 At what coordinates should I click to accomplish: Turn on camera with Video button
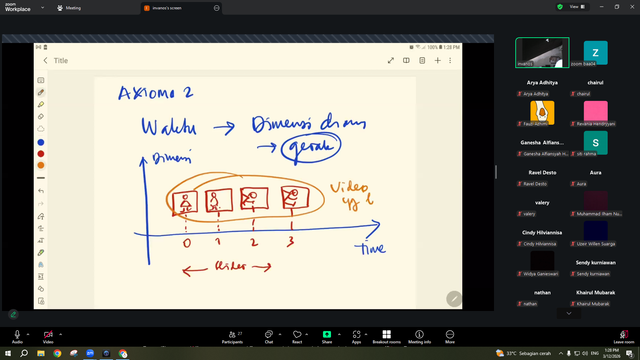pos(48,337)
